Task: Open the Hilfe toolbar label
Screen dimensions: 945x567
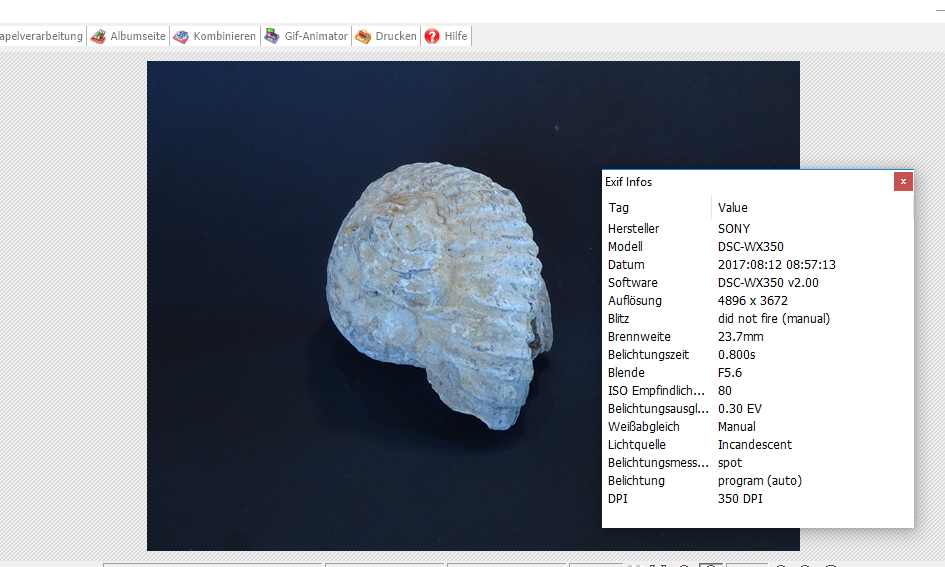Action: (456, 36)
